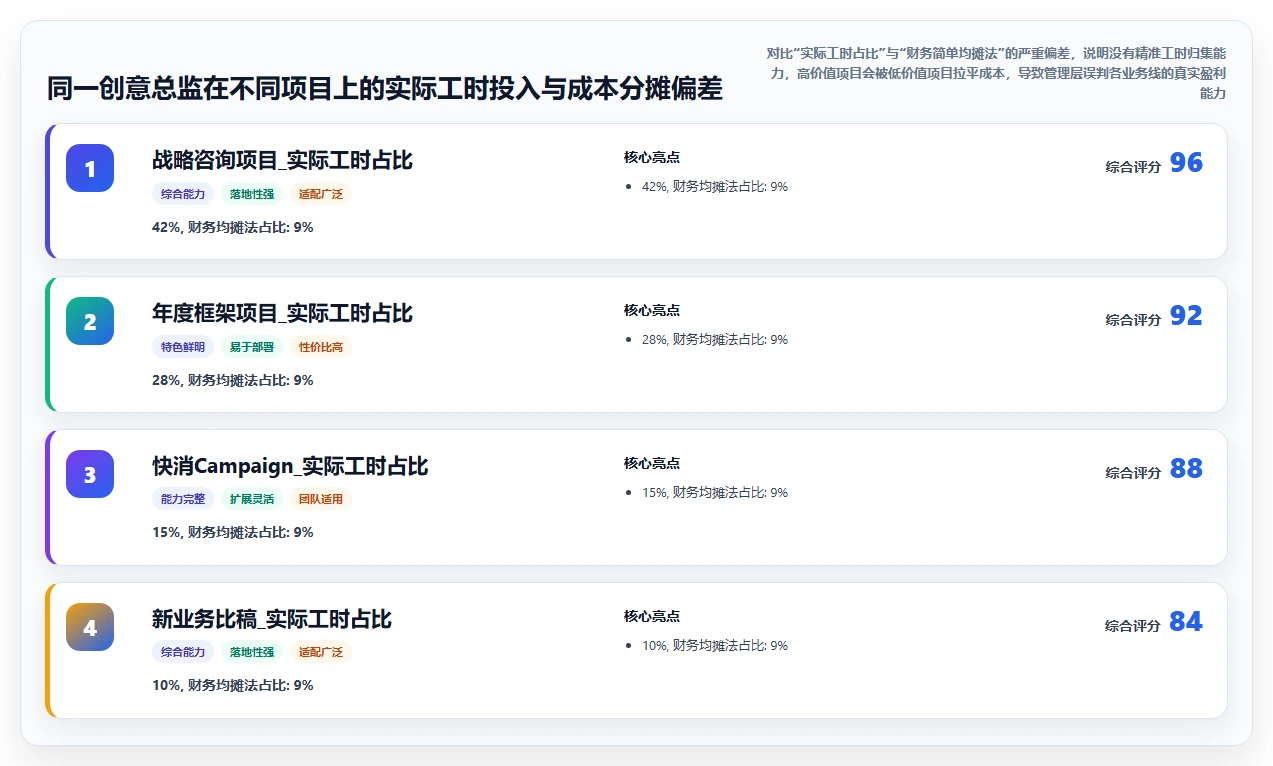Image resolution: width=1273 pixels, height=766 pixels.
Task: Open the 新业务比稿_实际工时占比 card title
Action: (272, 620)
